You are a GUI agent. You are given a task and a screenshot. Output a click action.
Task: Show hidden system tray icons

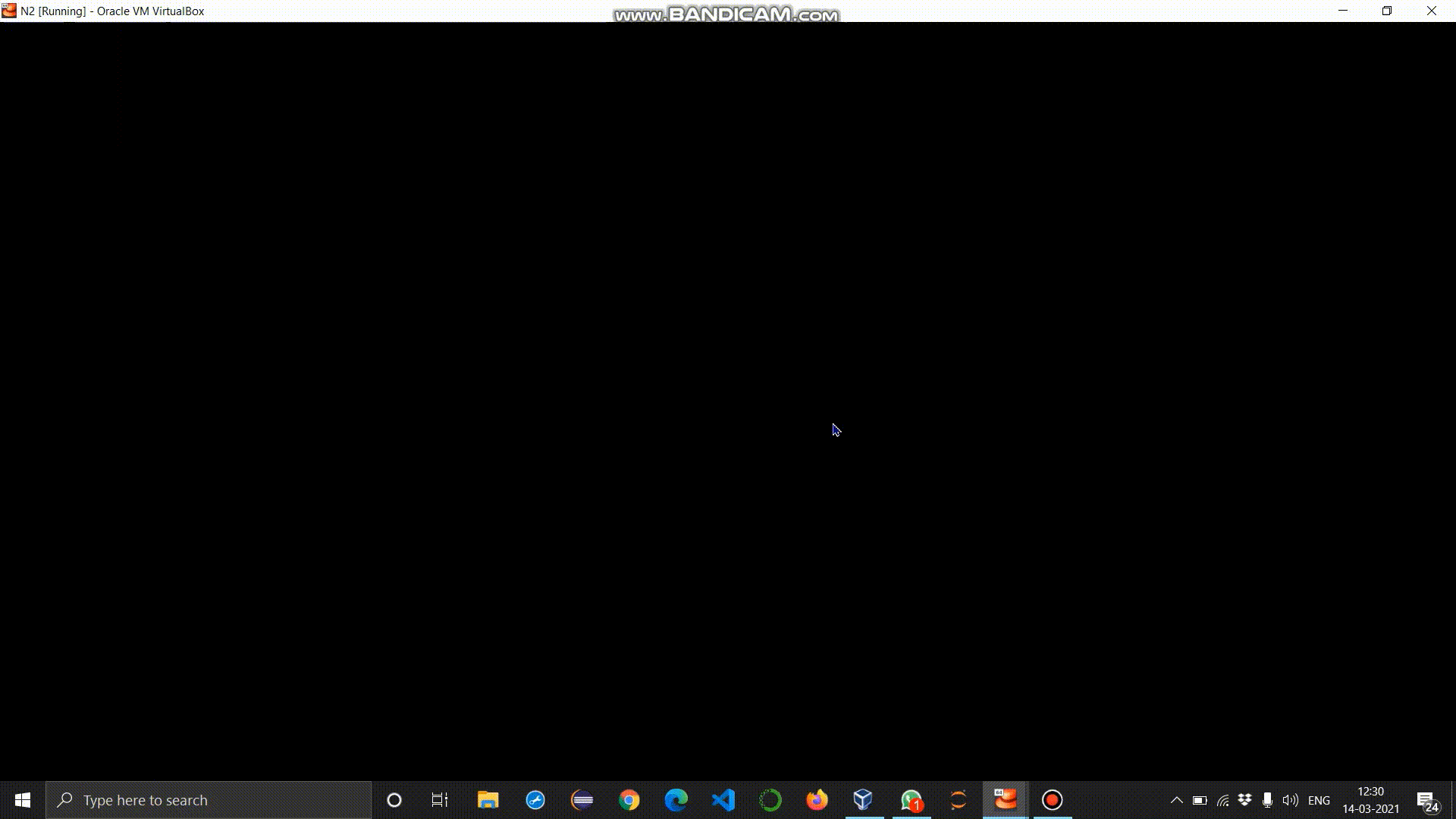[x=1177, y=800]
